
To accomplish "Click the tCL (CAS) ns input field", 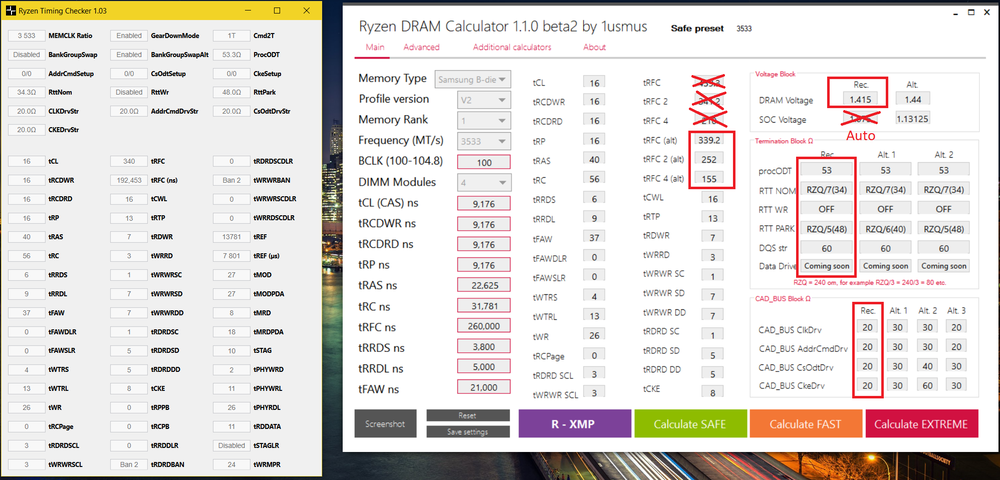I will [484, 203].
